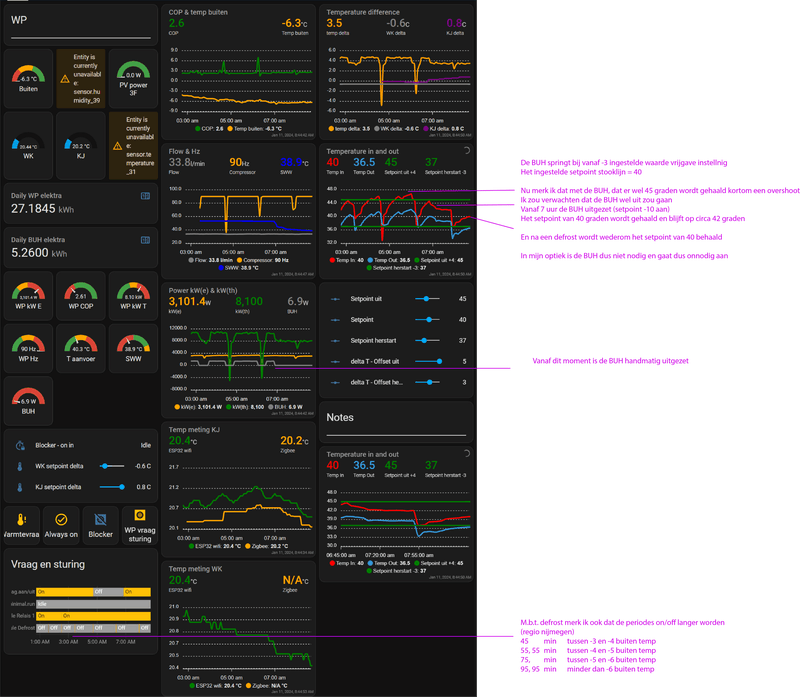Click the Always on checkmark icon

coord(61,519)
